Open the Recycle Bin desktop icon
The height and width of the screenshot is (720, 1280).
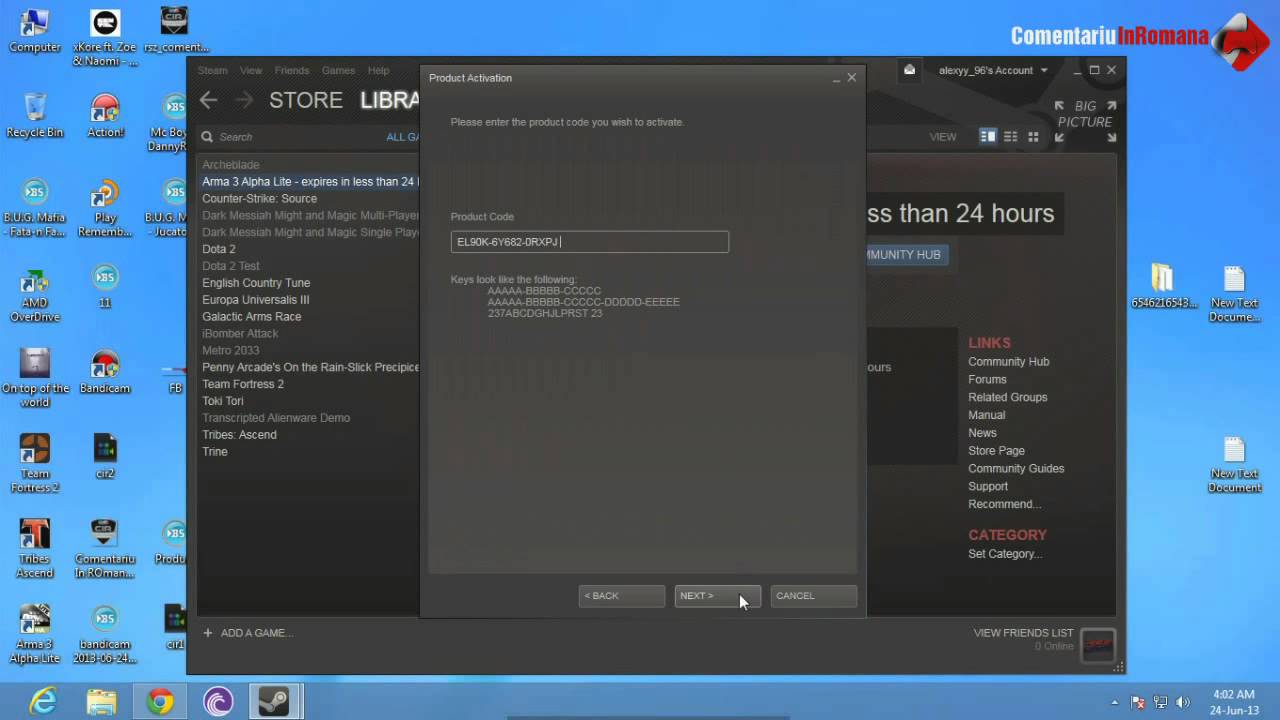point(35,115)
